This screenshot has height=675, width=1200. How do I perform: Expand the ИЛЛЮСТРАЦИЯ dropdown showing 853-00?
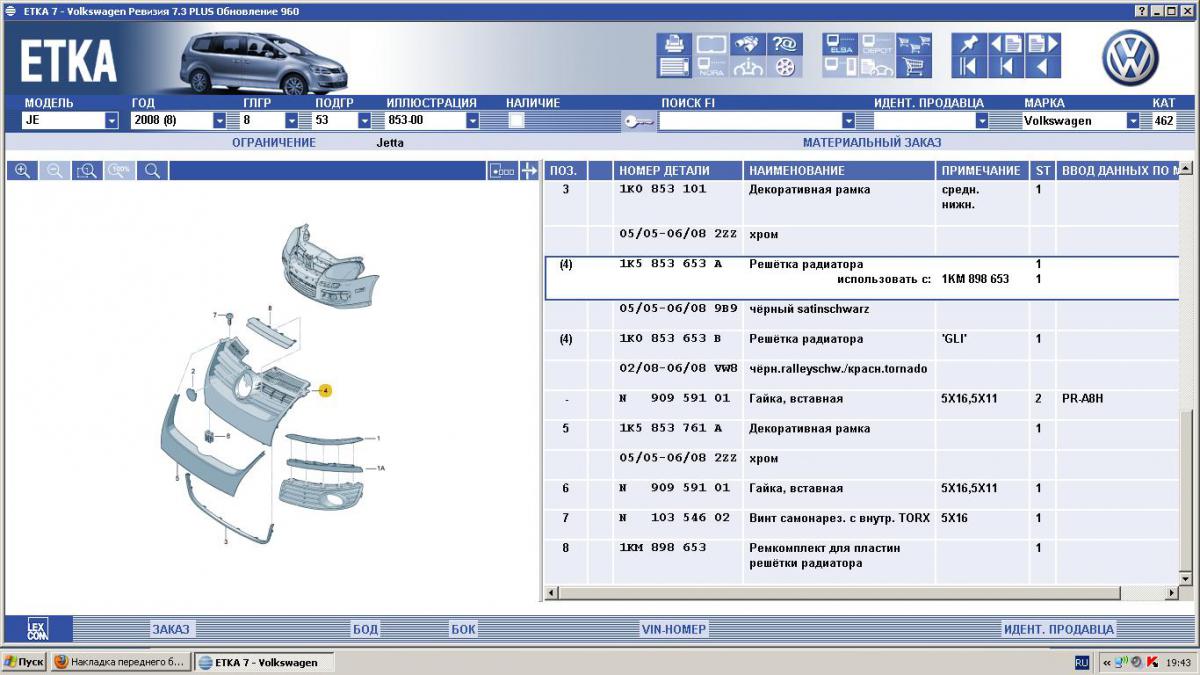tap(471, 121)
